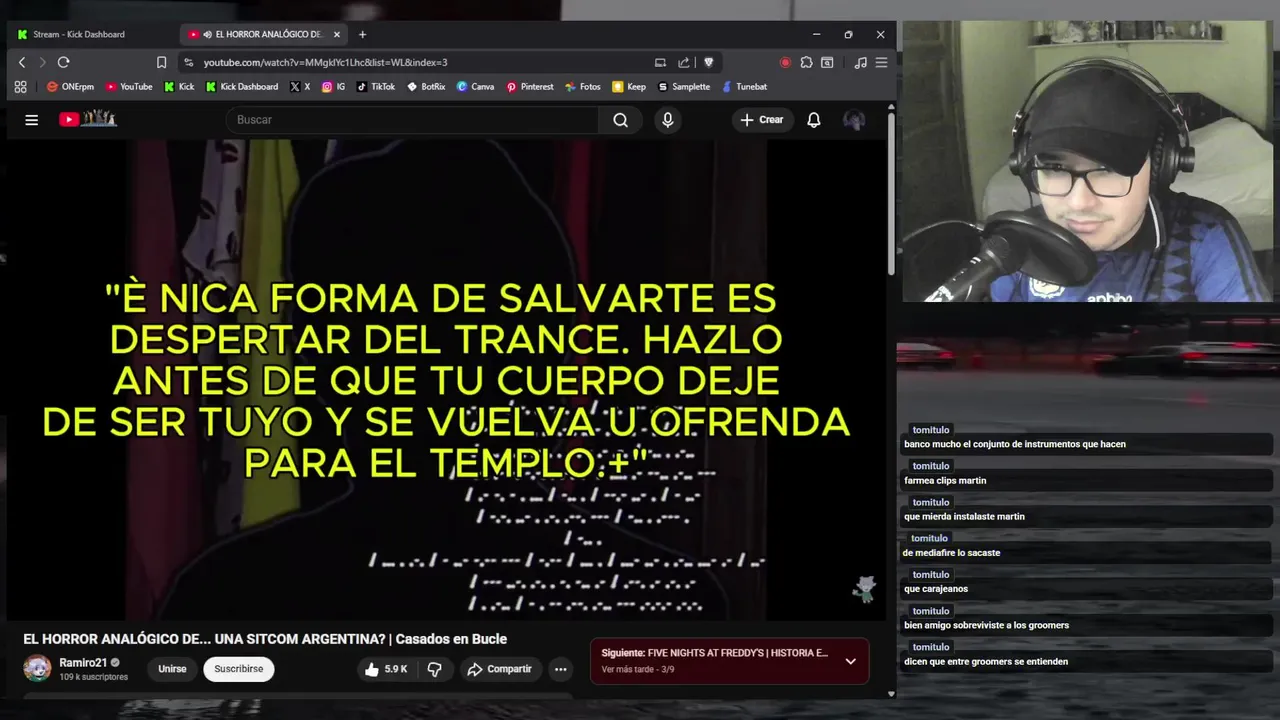Share this page via address bar icon
Screen dimensions: 1280x720
coord(684,62)
